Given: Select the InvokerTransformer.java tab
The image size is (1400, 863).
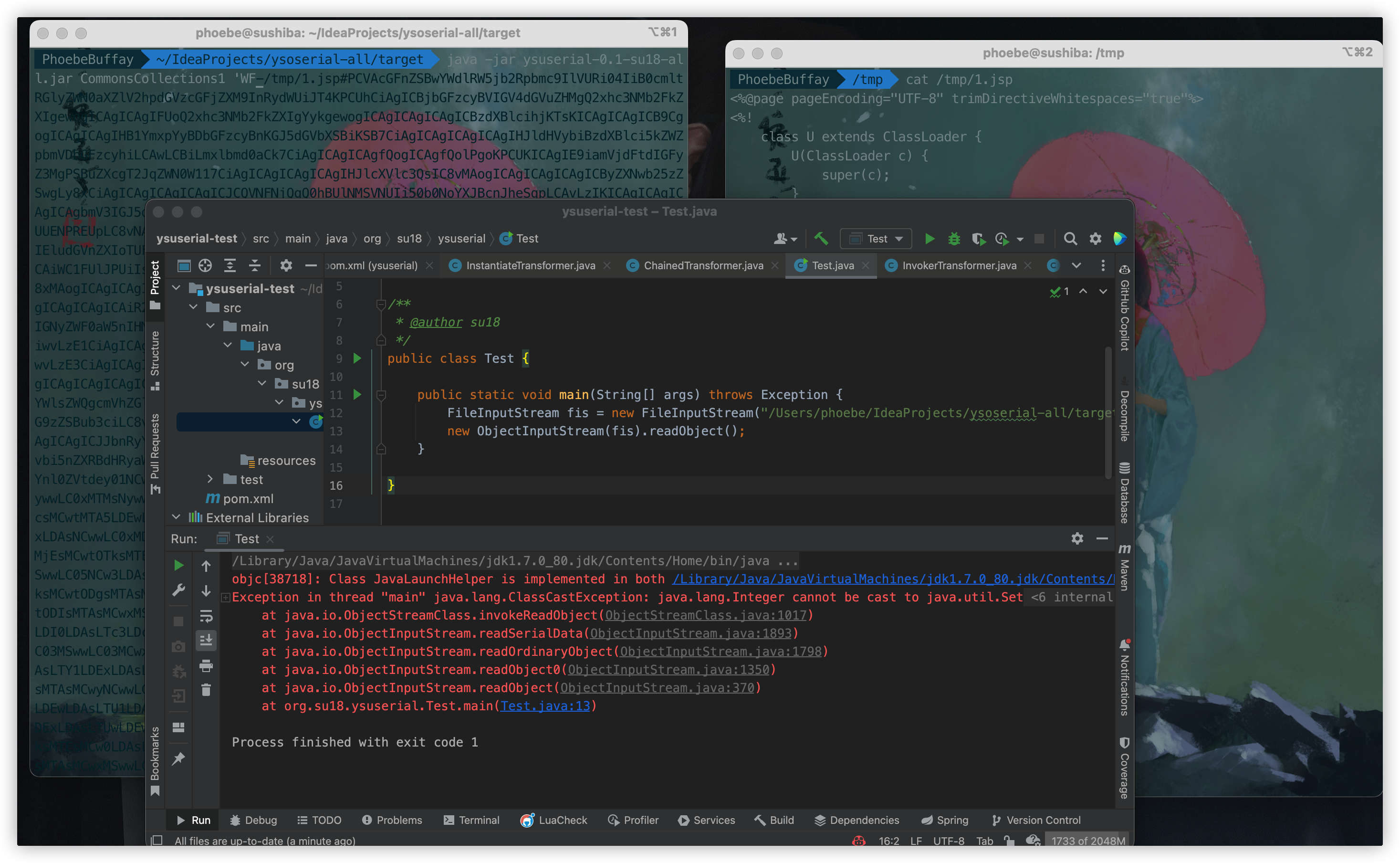Looking at the screenshot, I should (x=955, y=265).
